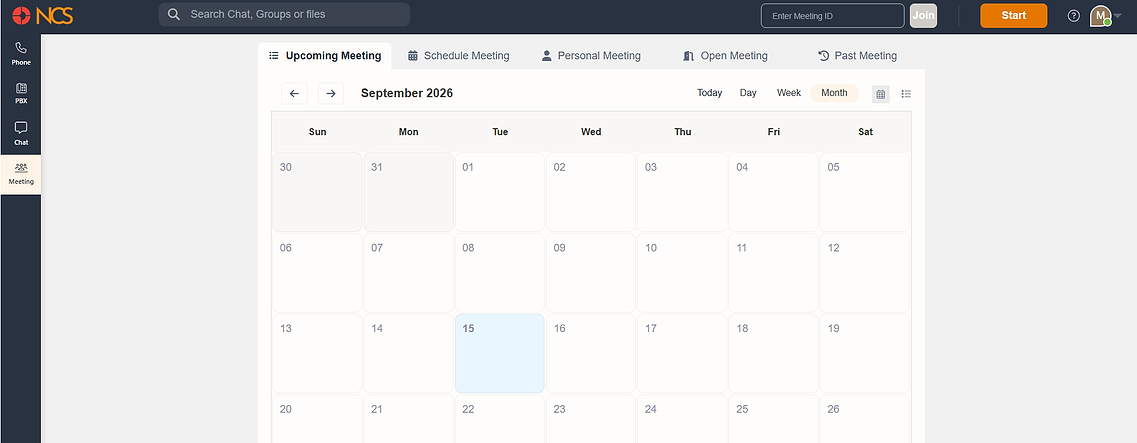Select the day cell 07
This screenshot has width=1137, height=443.
pyautogui.click(x=408, y=273)
